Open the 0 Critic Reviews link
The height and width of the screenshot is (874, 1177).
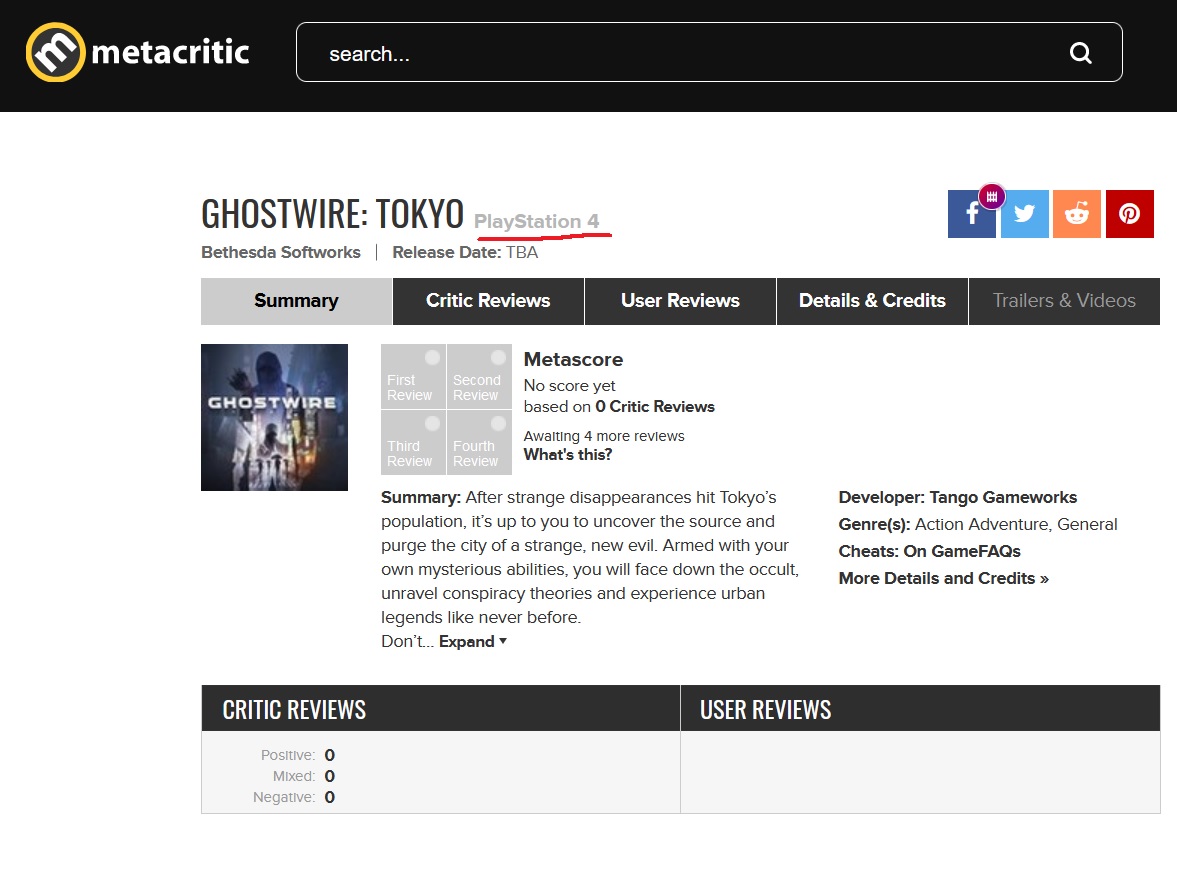coord(655,407)
